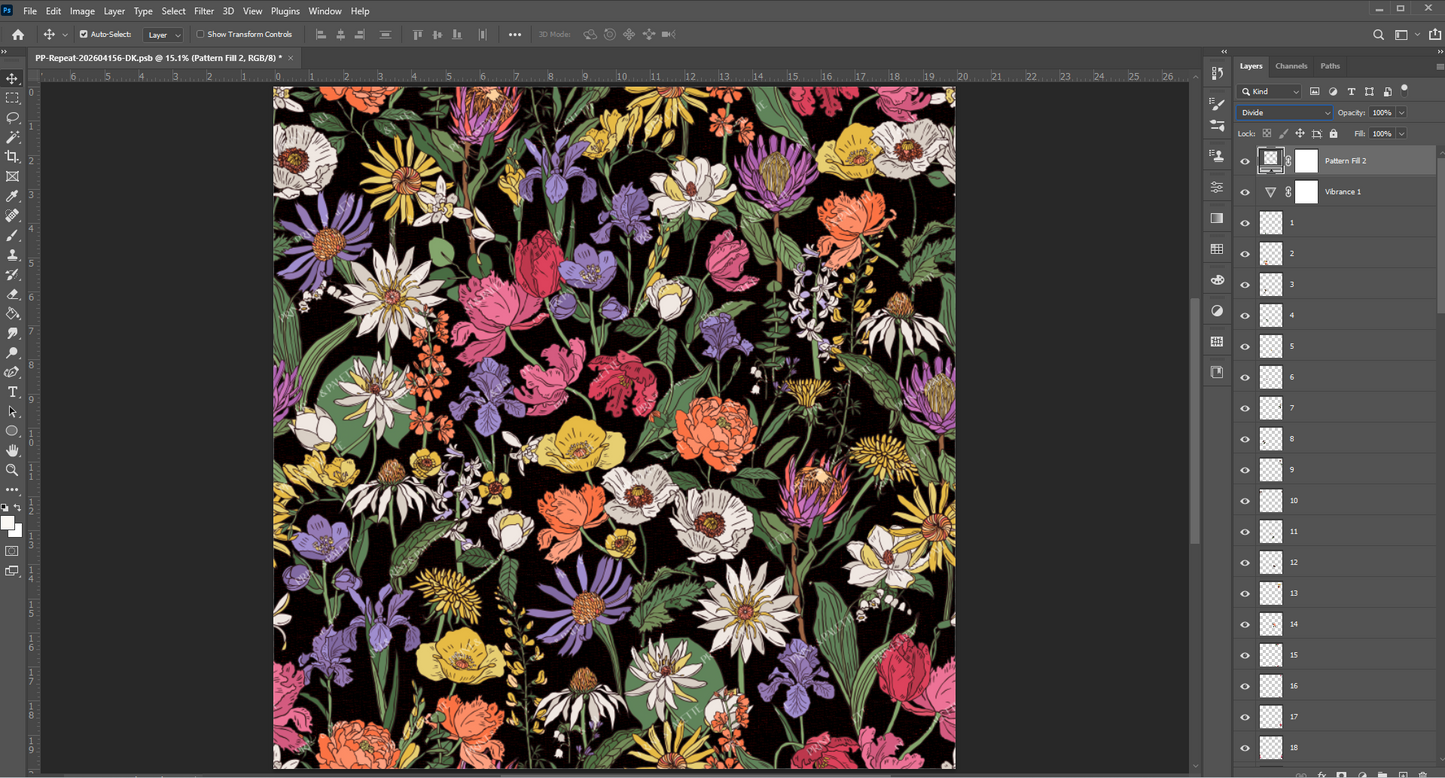Activate the Horizontal Type tool
The height and width of the screenshot is (778, 1445).
12,392
